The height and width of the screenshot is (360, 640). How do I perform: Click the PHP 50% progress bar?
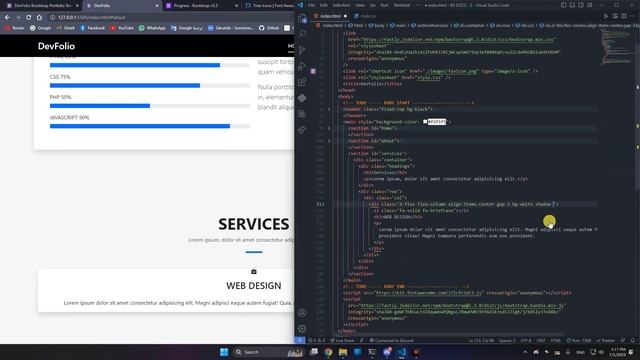coord(149,106)
